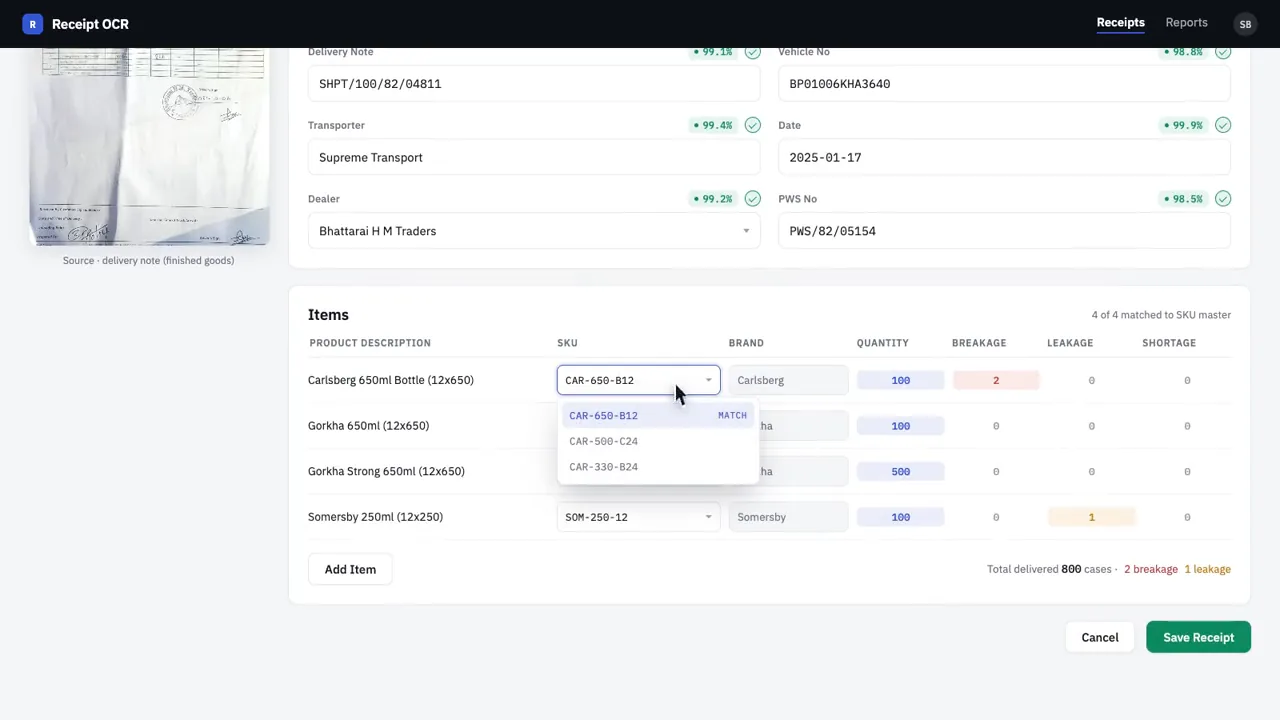Click the Delivery Note verified check icon
This screenshot has height=720, width=1280.
752,52
